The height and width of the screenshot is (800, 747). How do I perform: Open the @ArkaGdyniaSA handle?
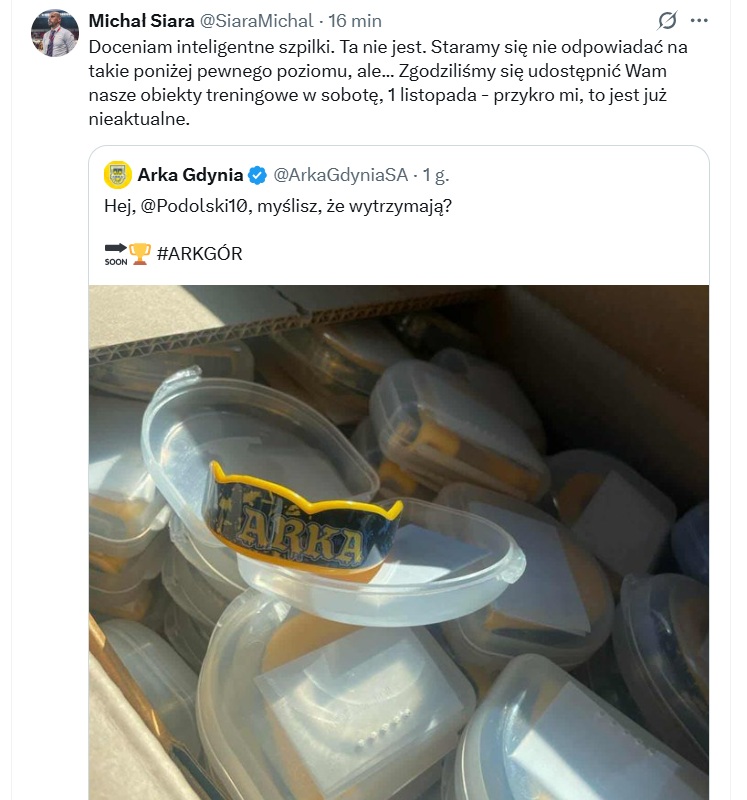click(341, 175)
